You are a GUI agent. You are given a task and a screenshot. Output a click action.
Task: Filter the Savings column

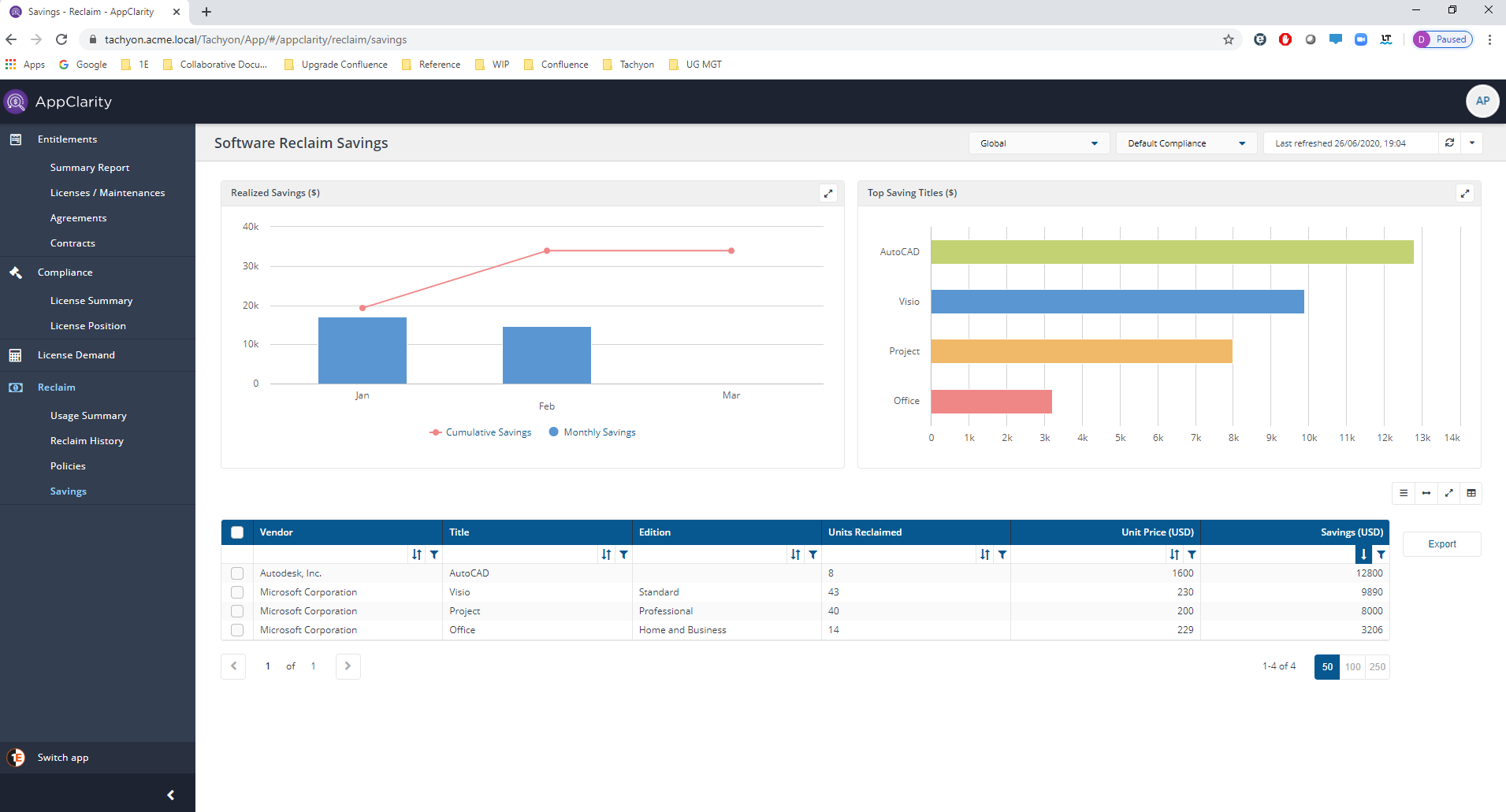[x=1381, y=554]
